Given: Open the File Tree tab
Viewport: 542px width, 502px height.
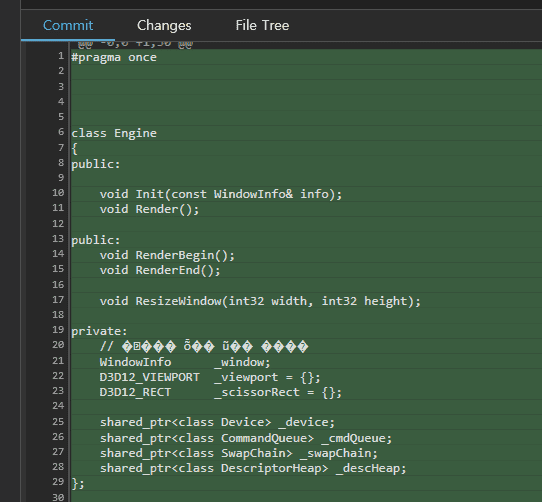Looking at the screenshot, I should point(262,25).
